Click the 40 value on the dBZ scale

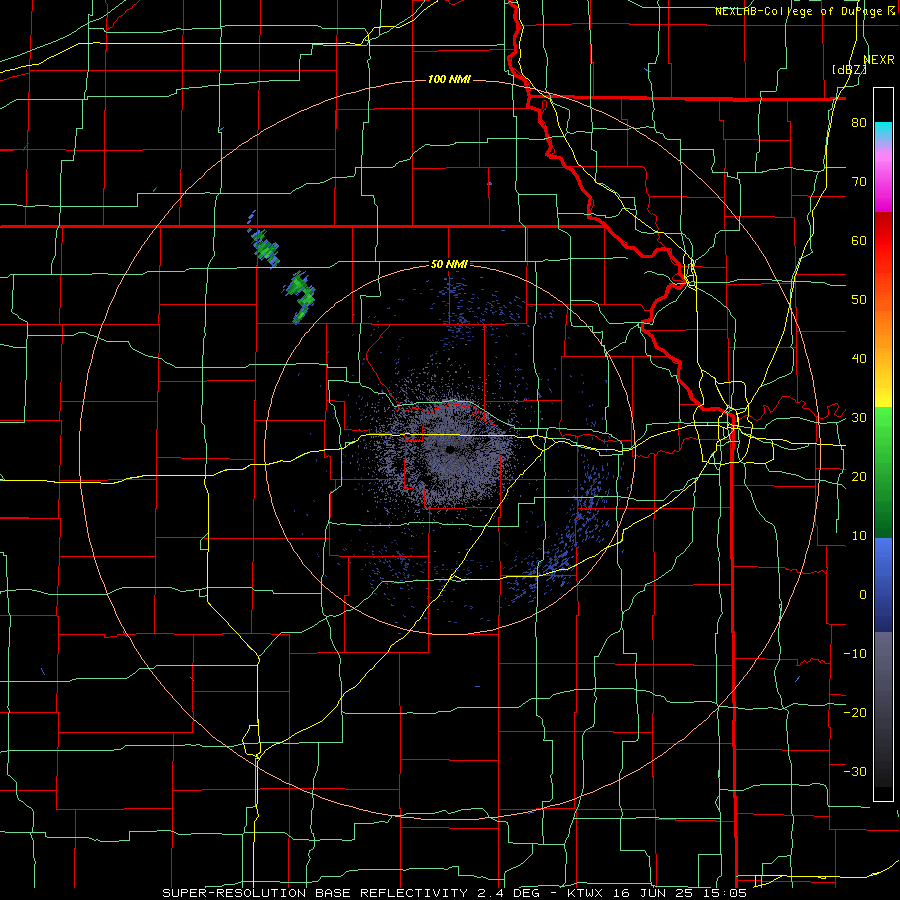click(859, 359)
